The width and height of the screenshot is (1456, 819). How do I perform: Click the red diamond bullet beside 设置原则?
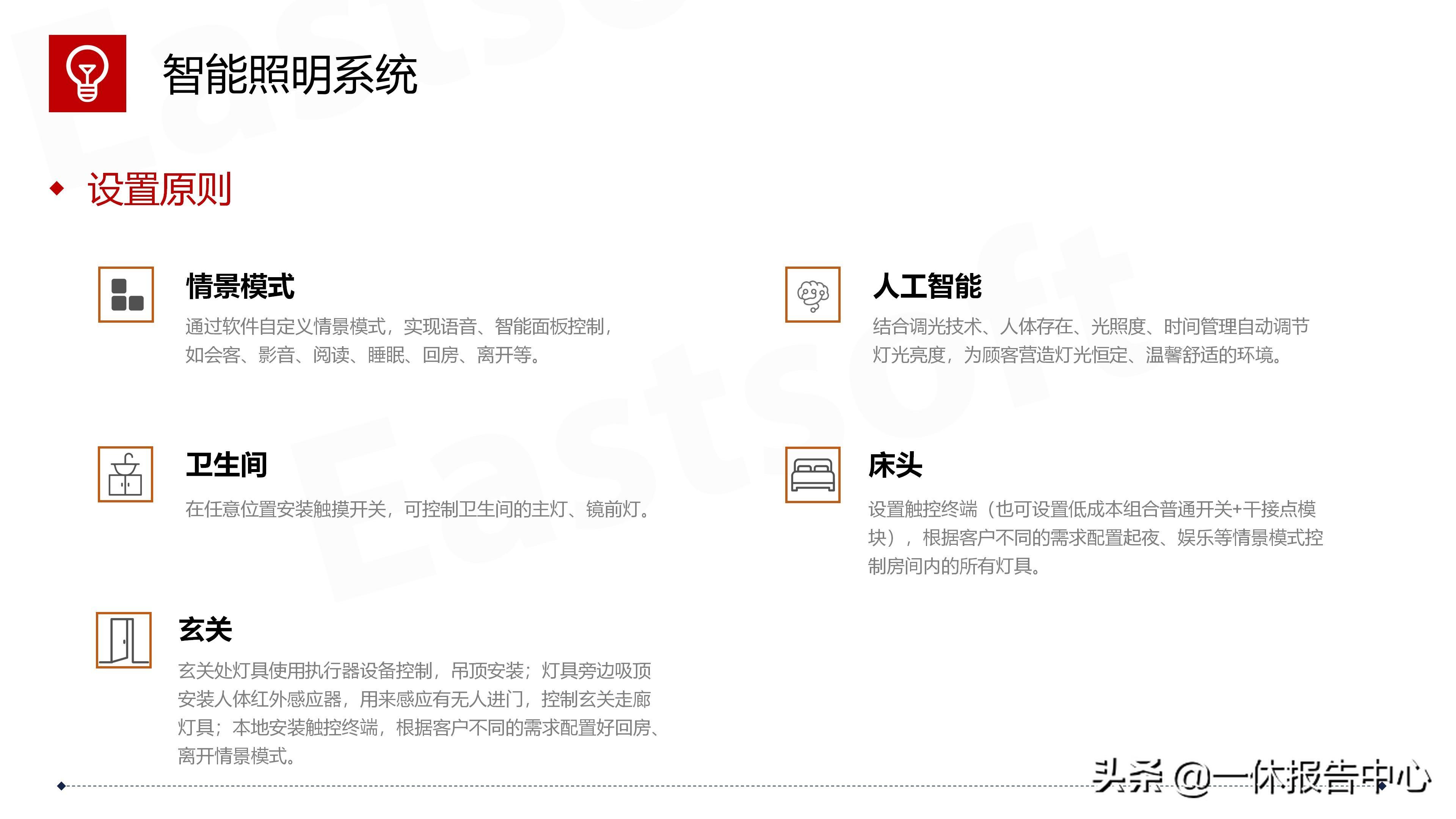(57, 189)
